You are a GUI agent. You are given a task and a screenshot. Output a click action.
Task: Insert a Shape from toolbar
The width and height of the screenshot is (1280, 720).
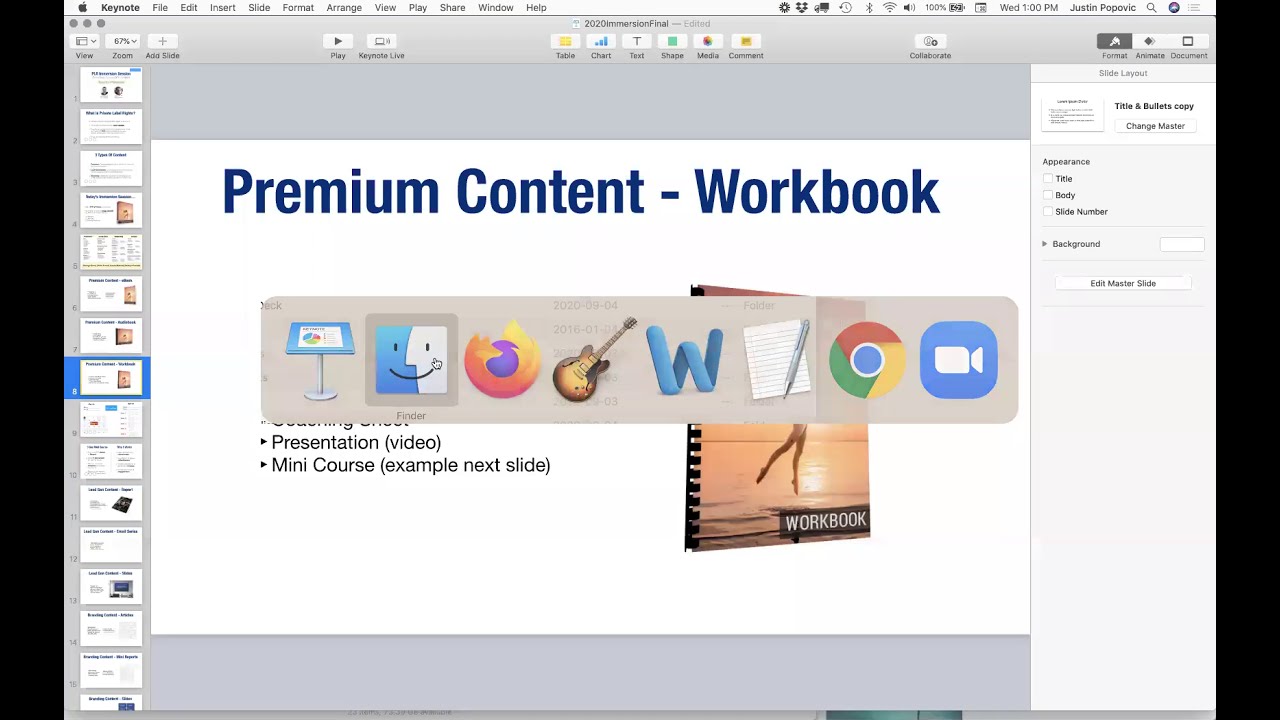672,41
